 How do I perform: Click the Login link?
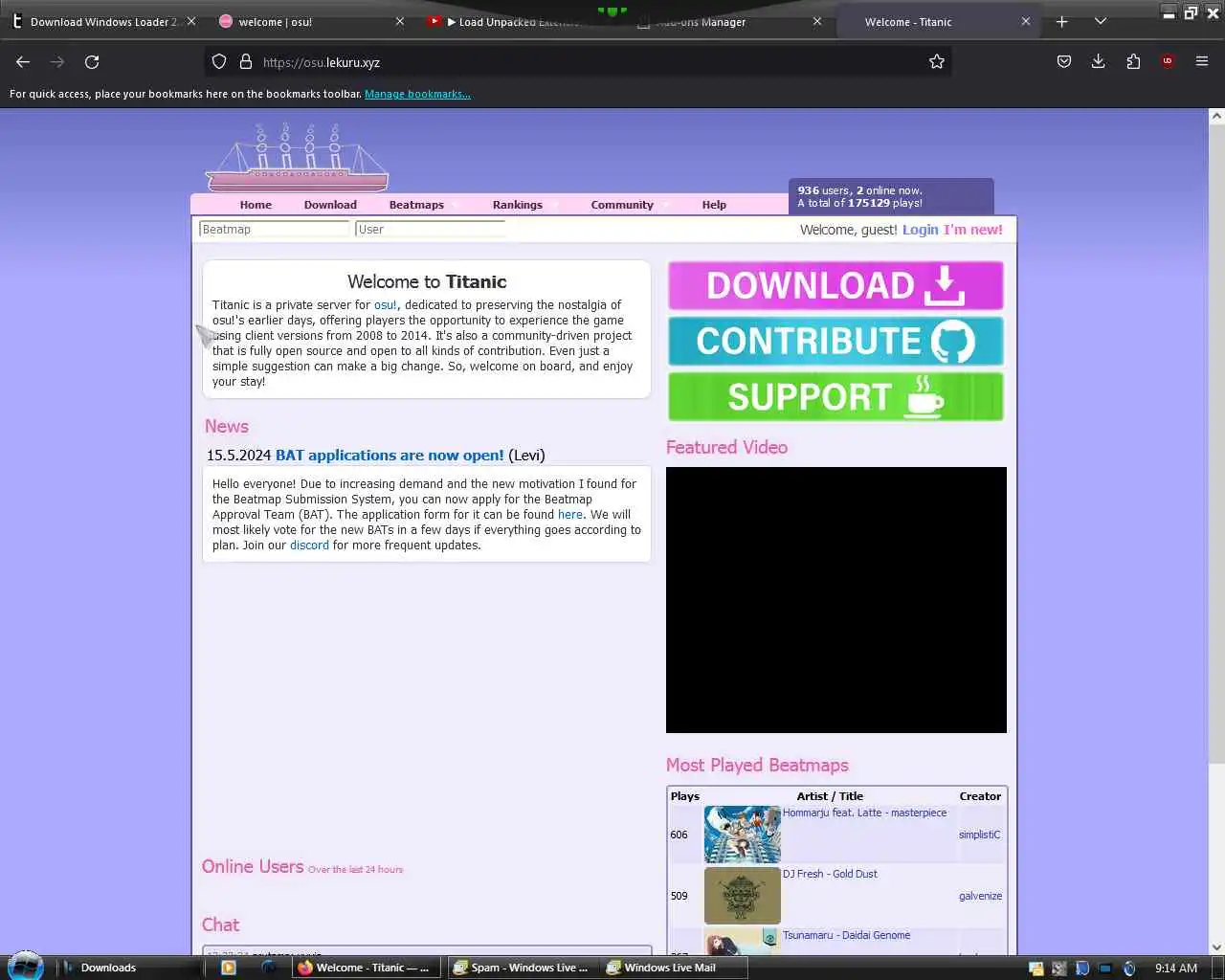pos(920,230)
